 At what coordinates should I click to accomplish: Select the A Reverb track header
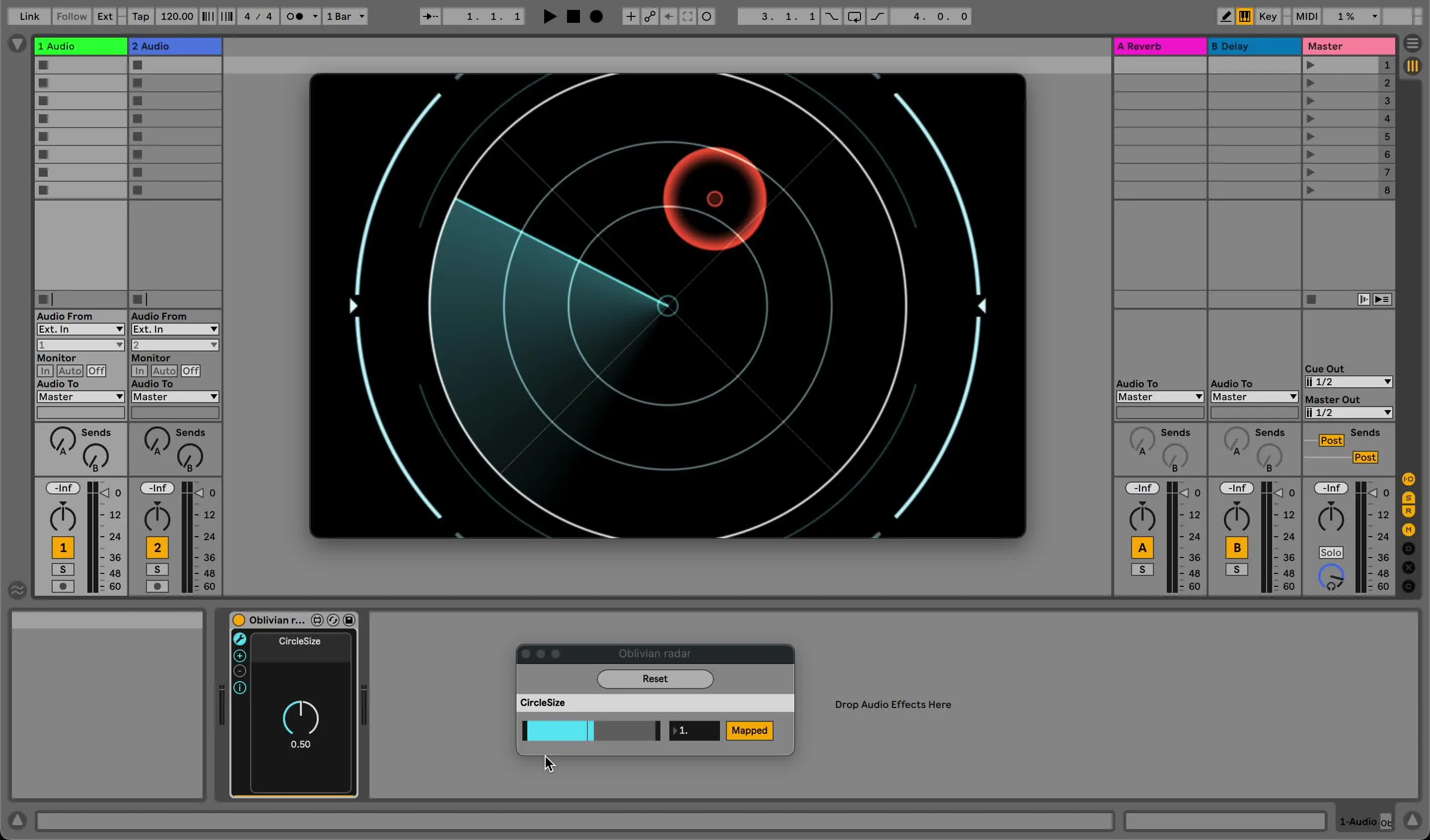click(1159, 46)
